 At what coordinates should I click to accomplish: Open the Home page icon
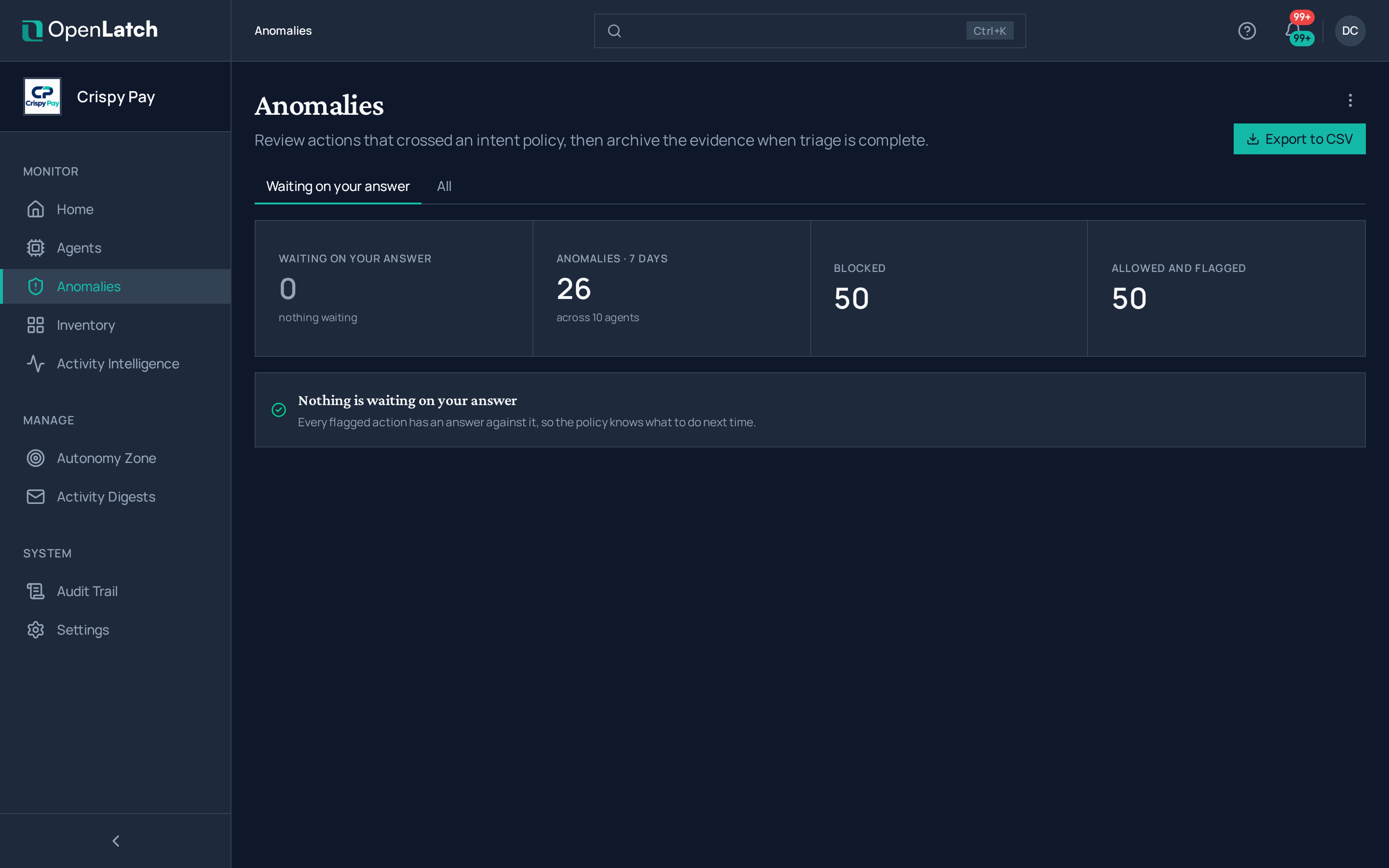36,209
